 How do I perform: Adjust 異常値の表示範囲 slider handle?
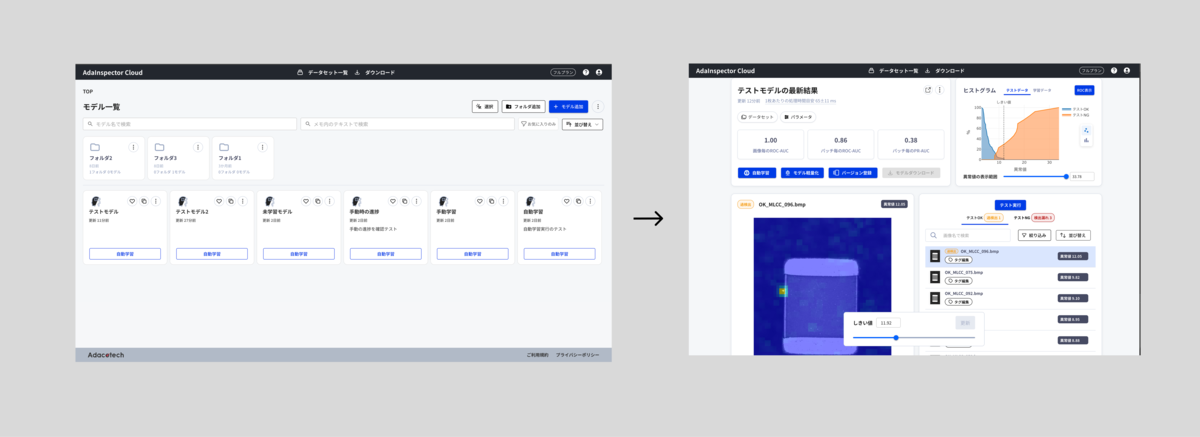click(x=1066, y=176)
